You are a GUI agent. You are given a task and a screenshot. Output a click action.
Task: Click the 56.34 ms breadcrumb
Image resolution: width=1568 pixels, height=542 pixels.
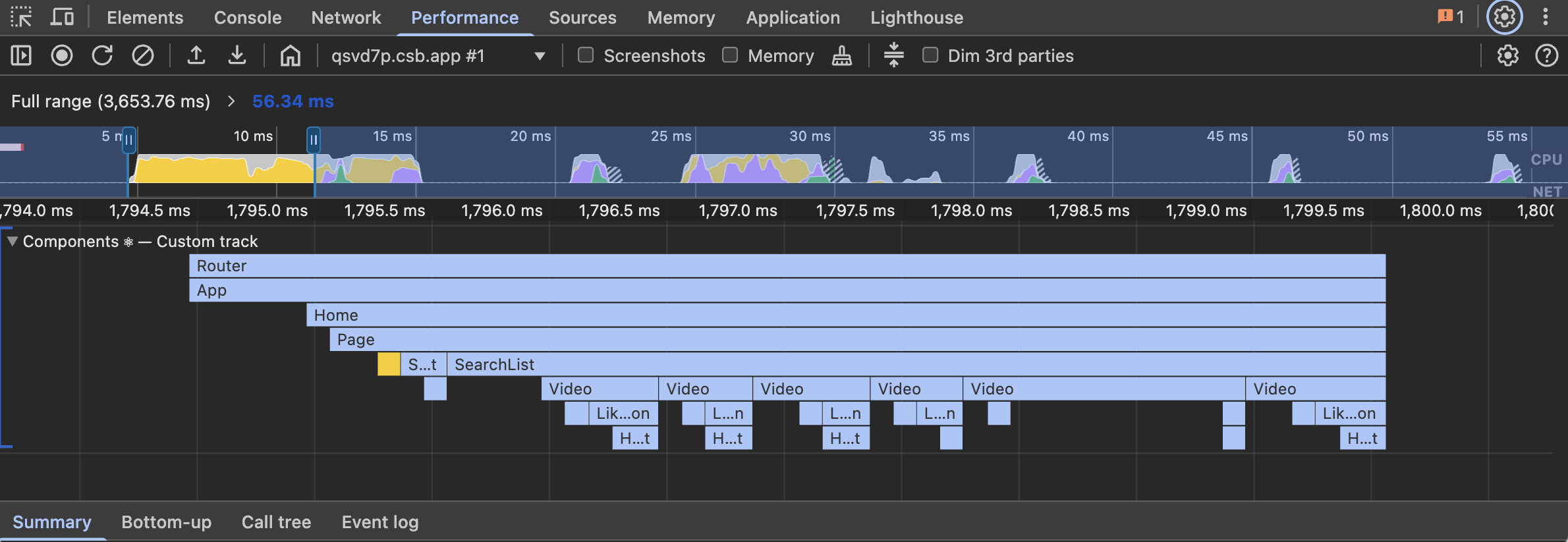click(x=293, y=101)
